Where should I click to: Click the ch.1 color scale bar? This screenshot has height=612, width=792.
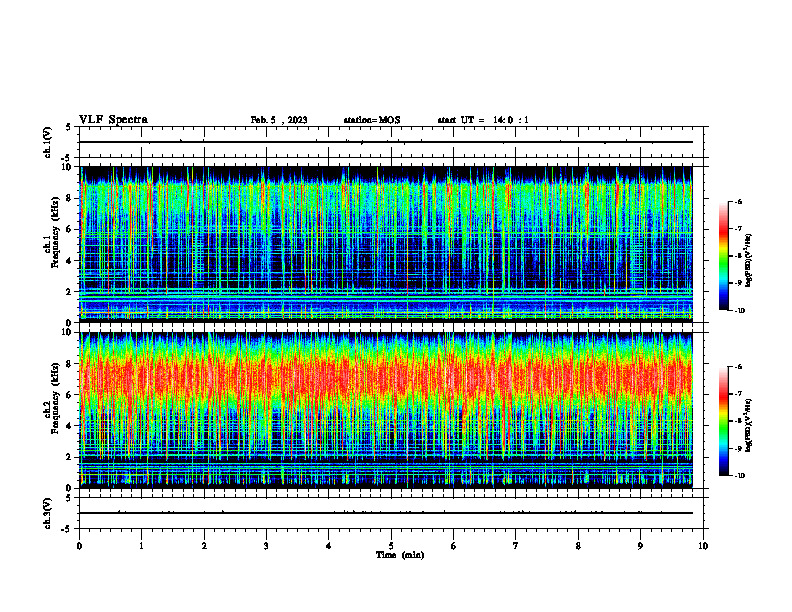pyautogui.click(x=723, y=256)
